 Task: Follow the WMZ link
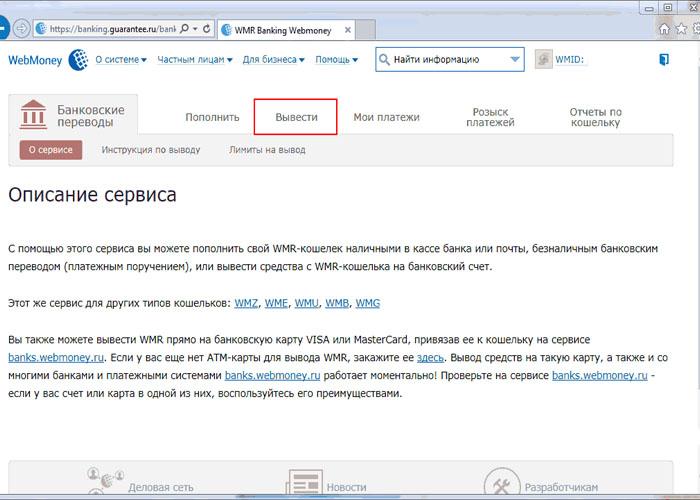(246, 303)
